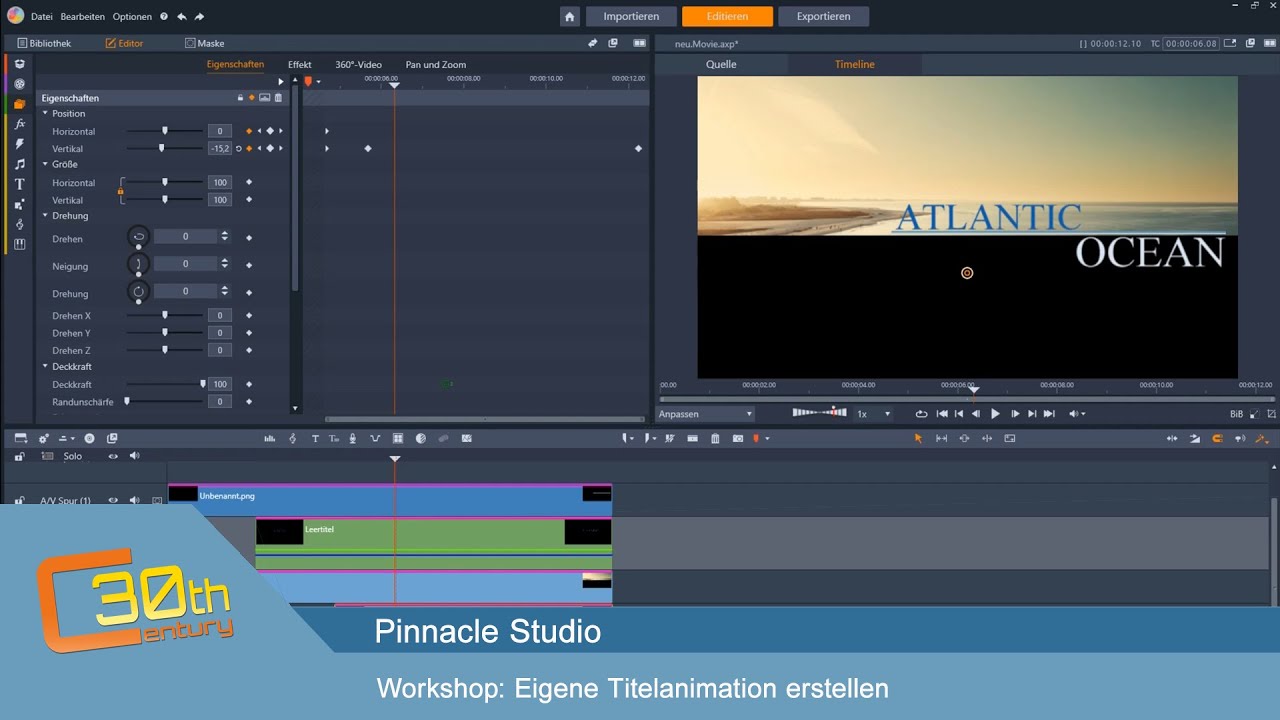This screenshot has width=1280, height=720.
Task: Mute audio on the Solo track
Action: point(134,456)
